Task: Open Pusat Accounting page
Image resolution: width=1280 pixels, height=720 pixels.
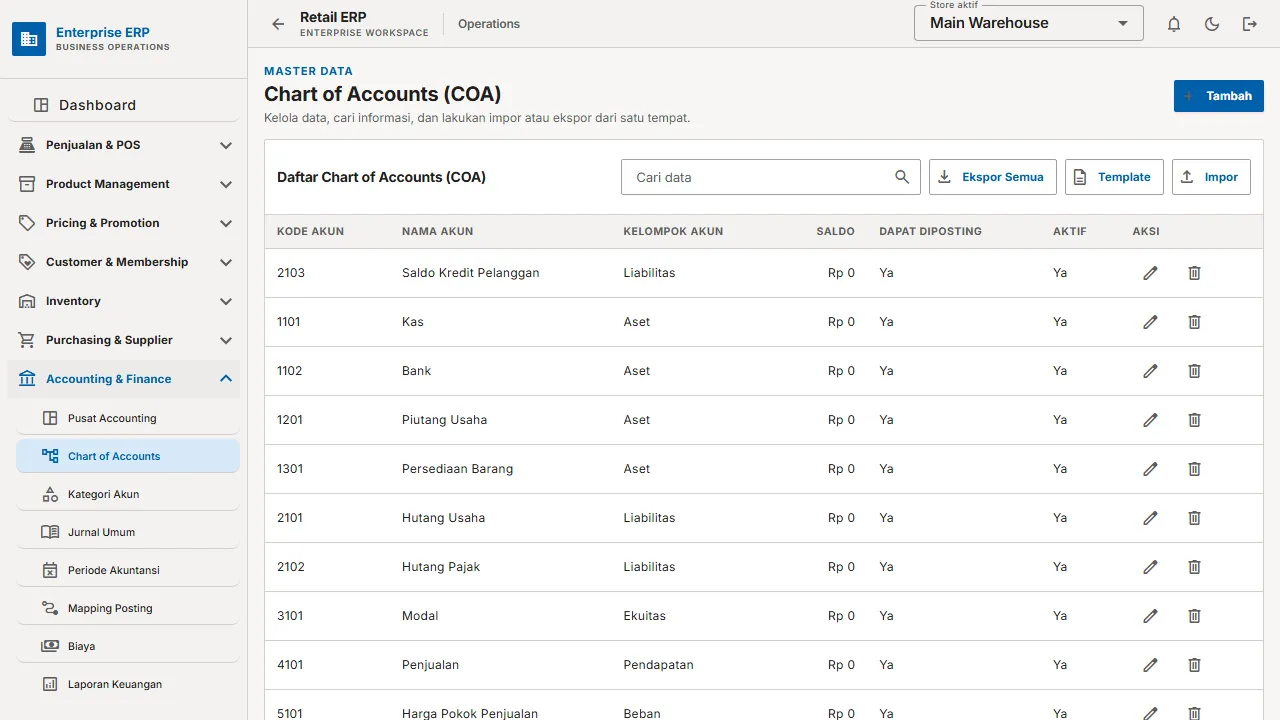Action: pyautogui.click(x=128, y=418)
